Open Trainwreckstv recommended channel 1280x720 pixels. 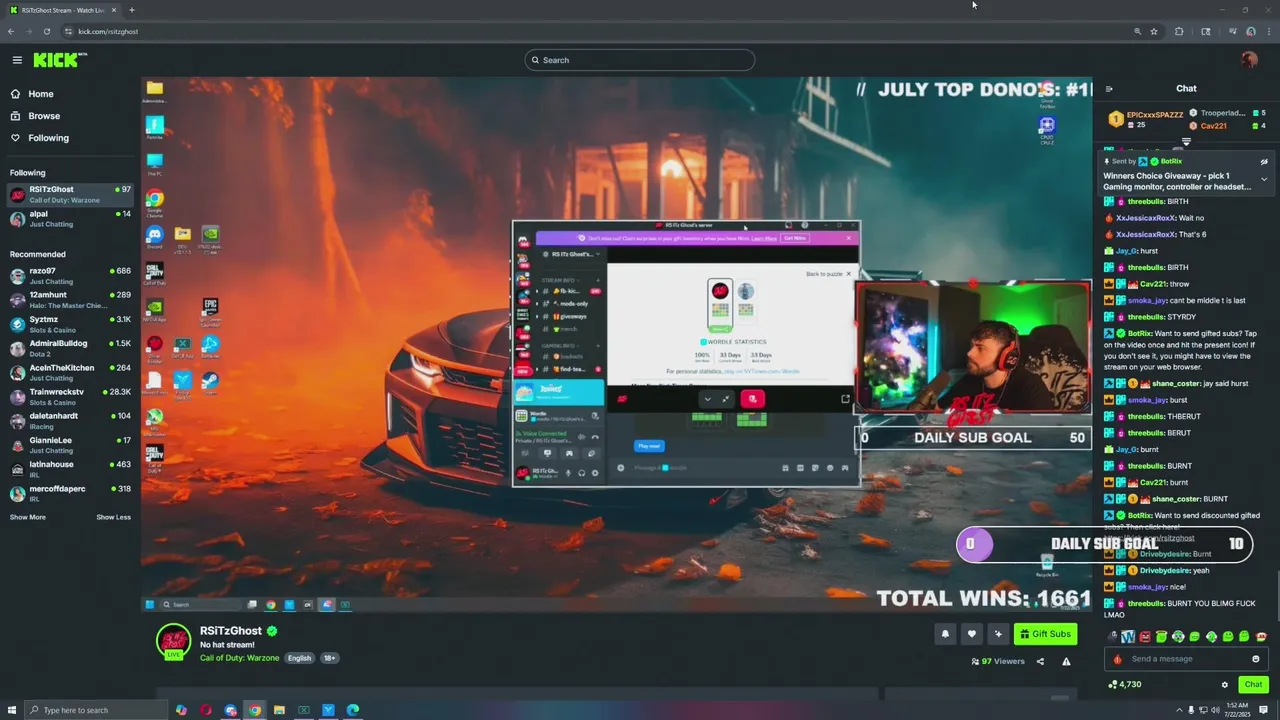tap(70, 397)
